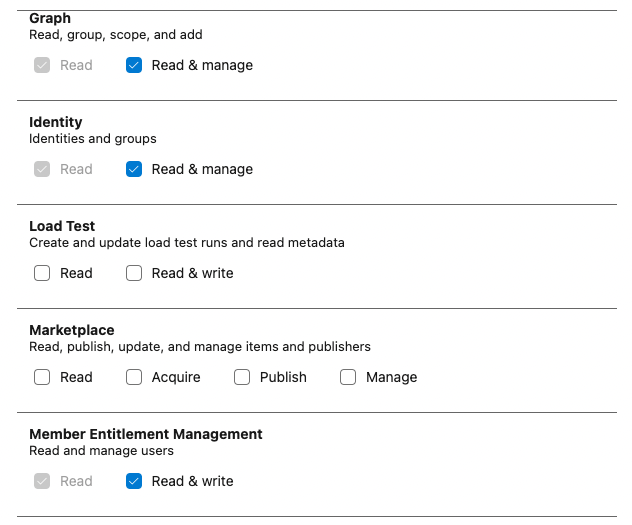
Task: Select the Marketplace Publish checkbox
Action: (x=242, y=378)
